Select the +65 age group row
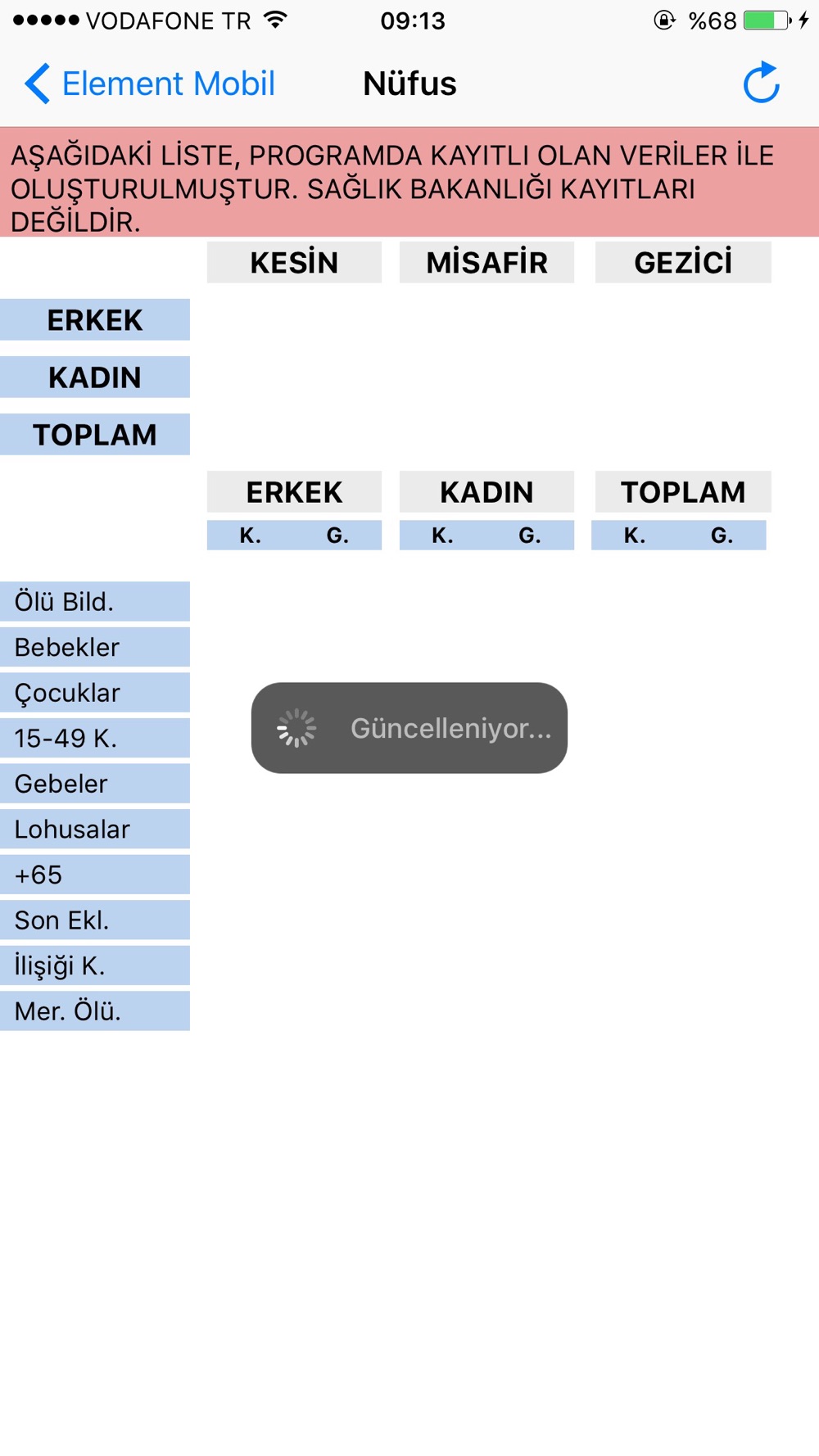 95,875
